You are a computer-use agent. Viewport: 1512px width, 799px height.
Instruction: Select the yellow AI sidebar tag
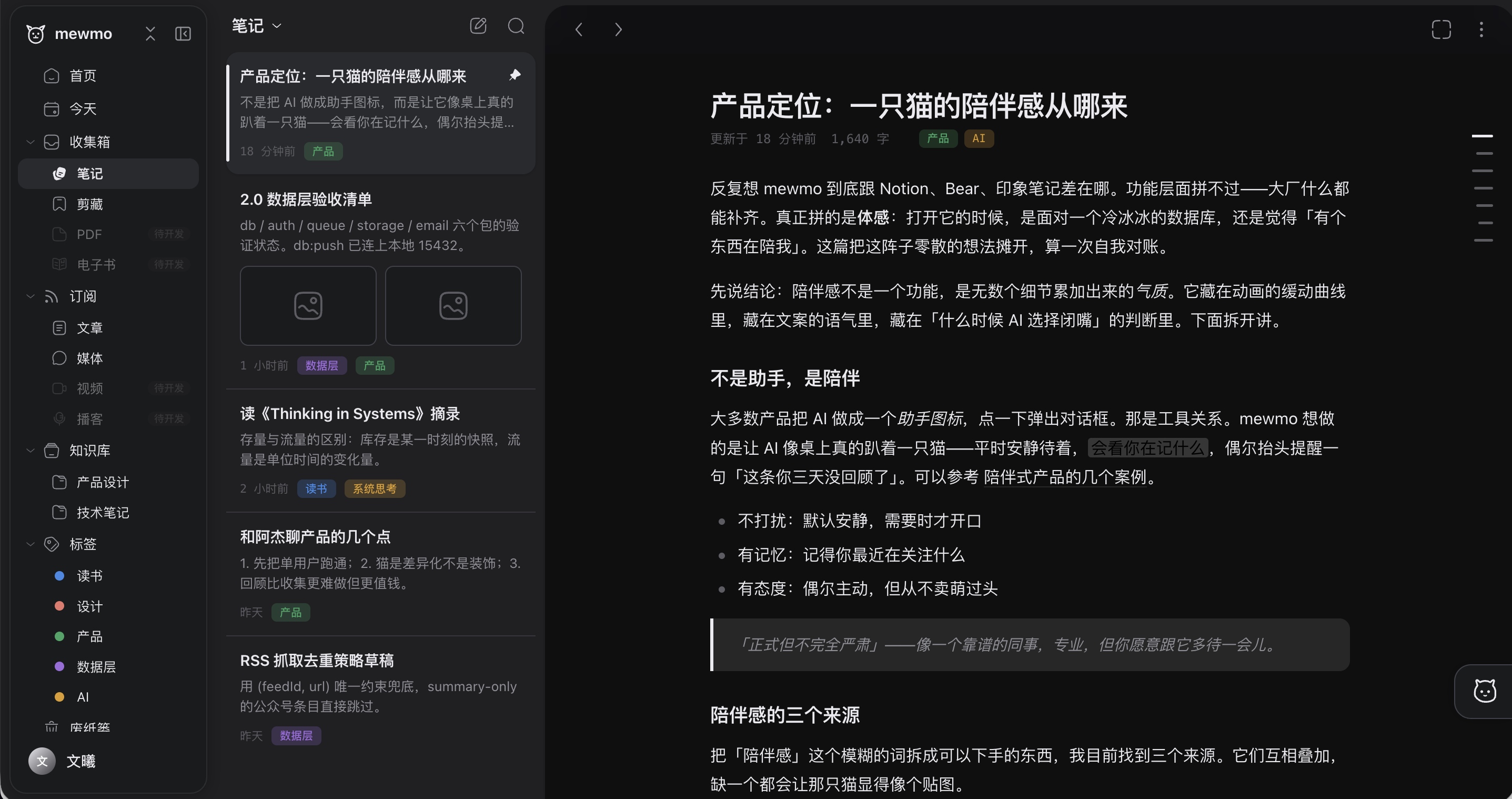coord(108,697)
